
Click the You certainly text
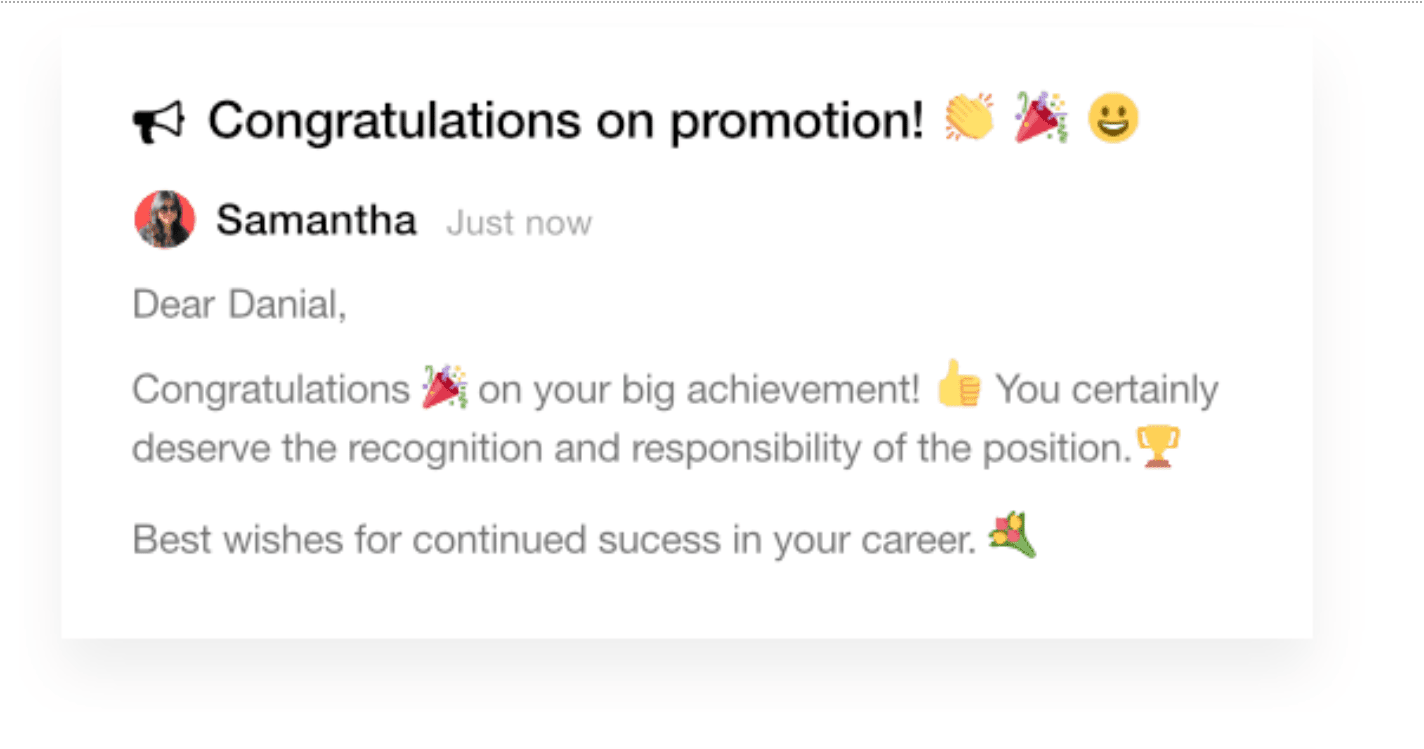coord(1107,390)
